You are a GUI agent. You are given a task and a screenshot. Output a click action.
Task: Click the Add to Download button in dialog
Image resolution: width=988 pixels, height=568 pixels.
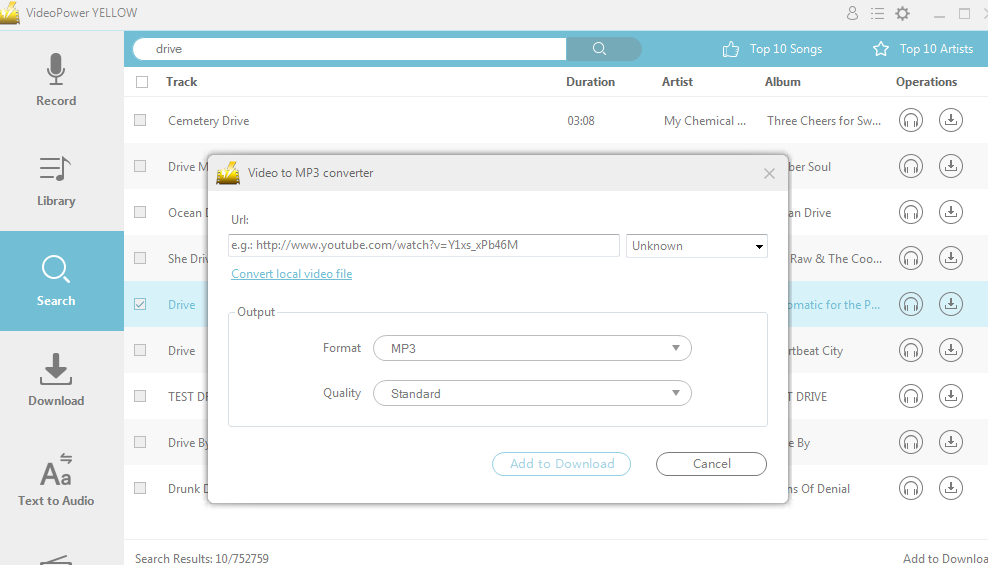coord(561,464)
